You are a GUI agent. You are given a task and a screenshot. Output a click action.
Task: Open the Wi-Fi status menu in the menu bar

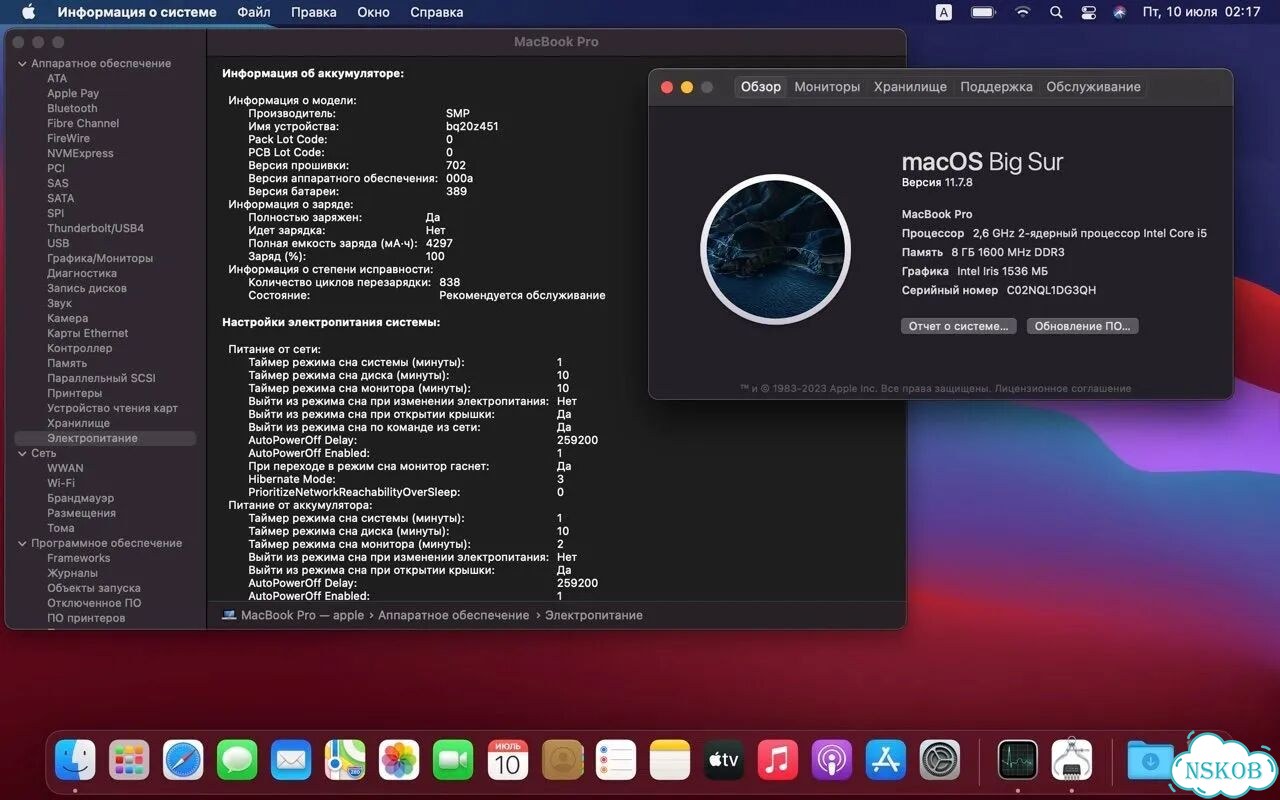click(1022, 12)
